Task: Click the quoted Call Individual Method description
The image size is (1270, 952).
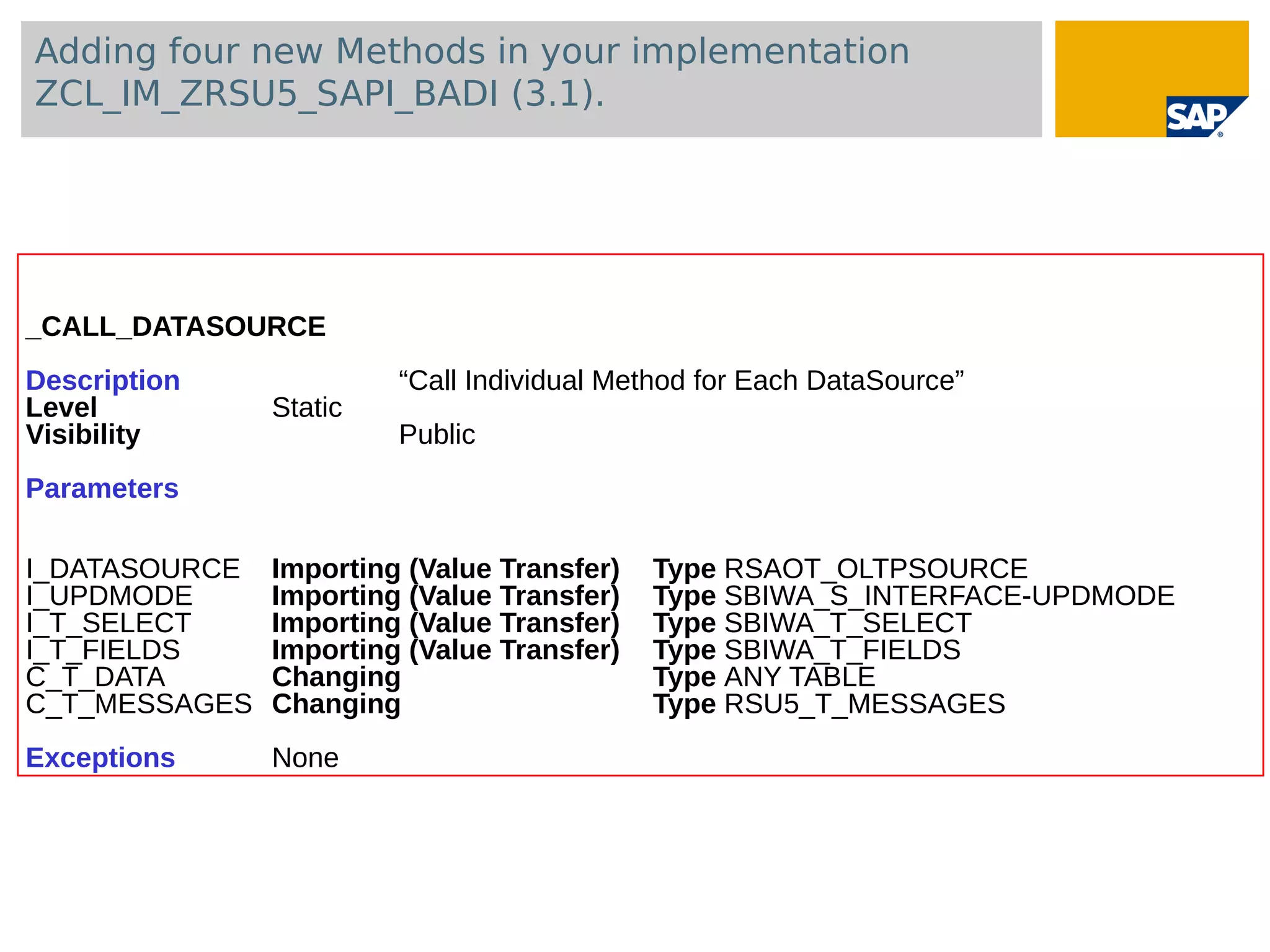Action: [682, 381]
